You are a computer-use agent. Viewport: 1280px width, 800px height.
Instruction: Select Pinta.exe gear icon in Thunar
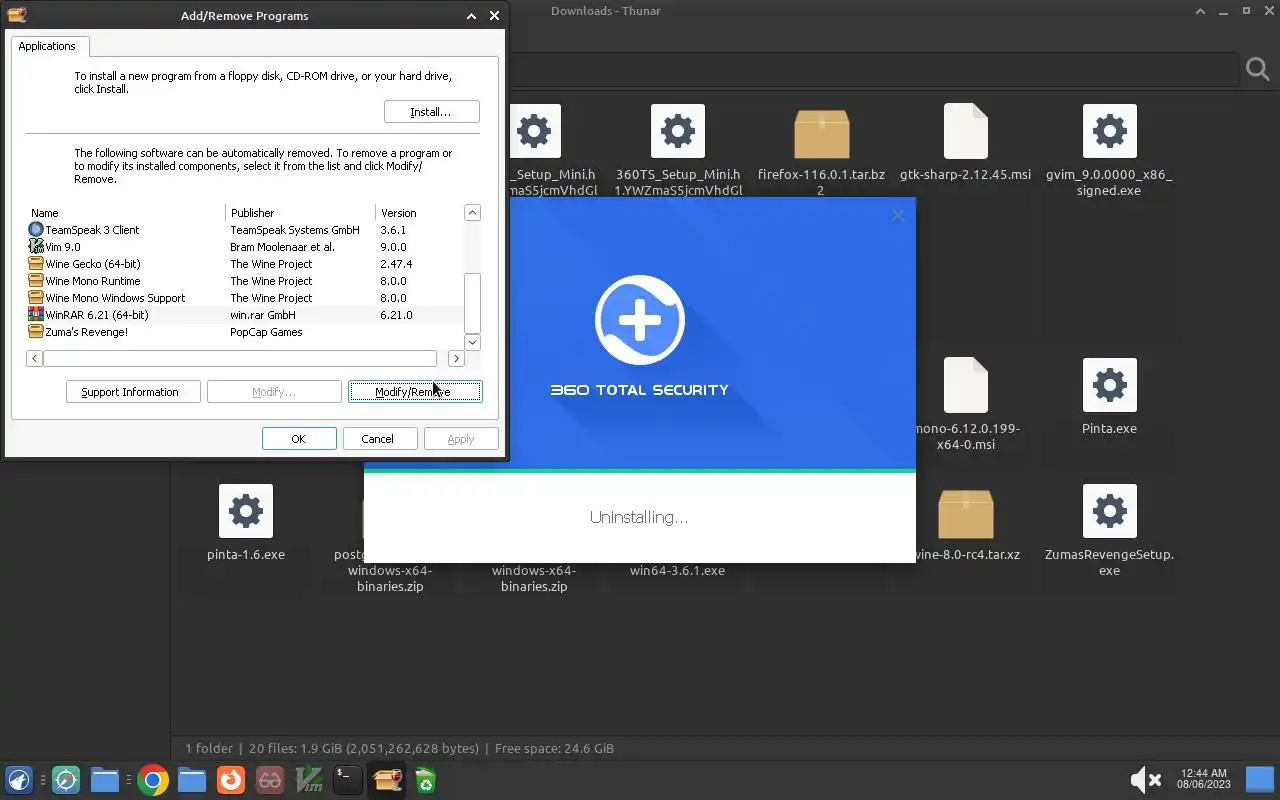click(x=1109, y=385)
